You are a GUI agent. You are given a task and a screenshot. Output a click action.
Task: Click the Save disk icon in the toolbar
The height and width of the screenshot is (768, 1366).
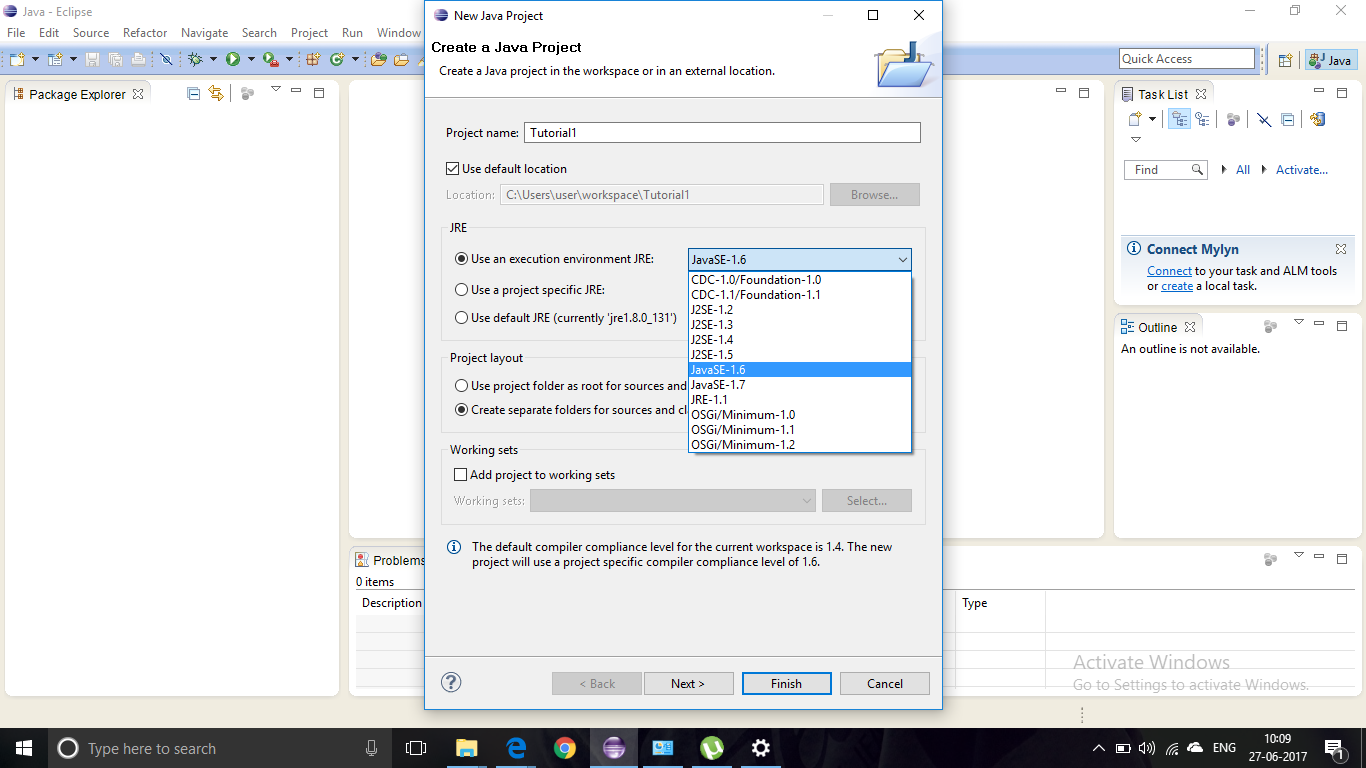coord(92,59)
